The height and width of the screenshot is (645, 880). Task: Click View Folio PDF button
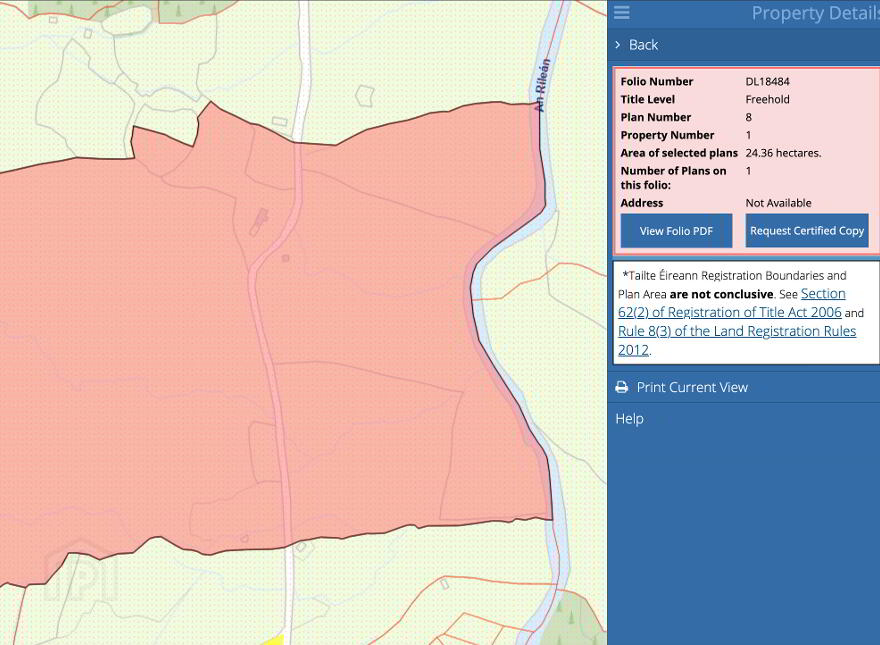676,231
